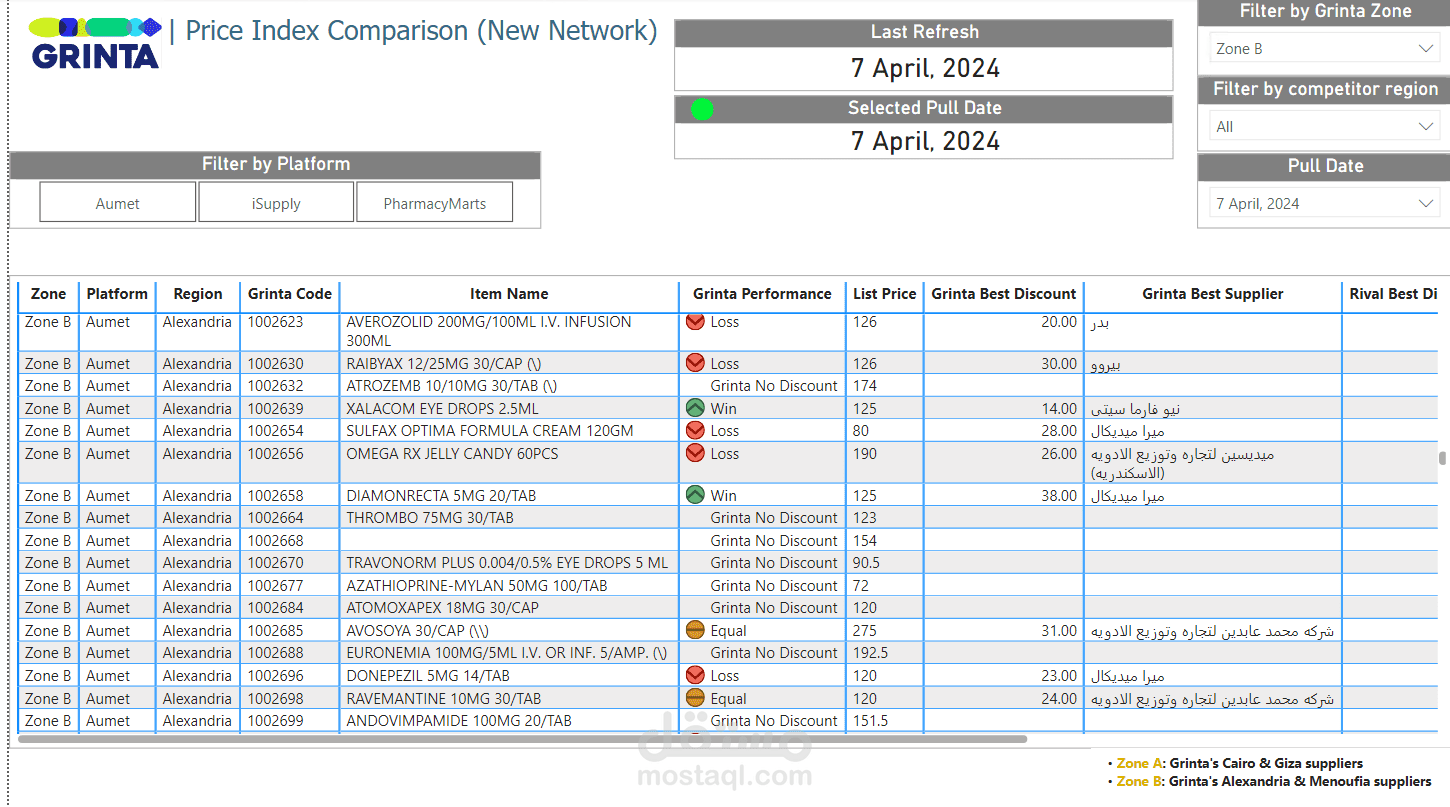
Task: Click item ATOMOXAPEX 18MG 30/CAP
Action: [x=443, y=607]
